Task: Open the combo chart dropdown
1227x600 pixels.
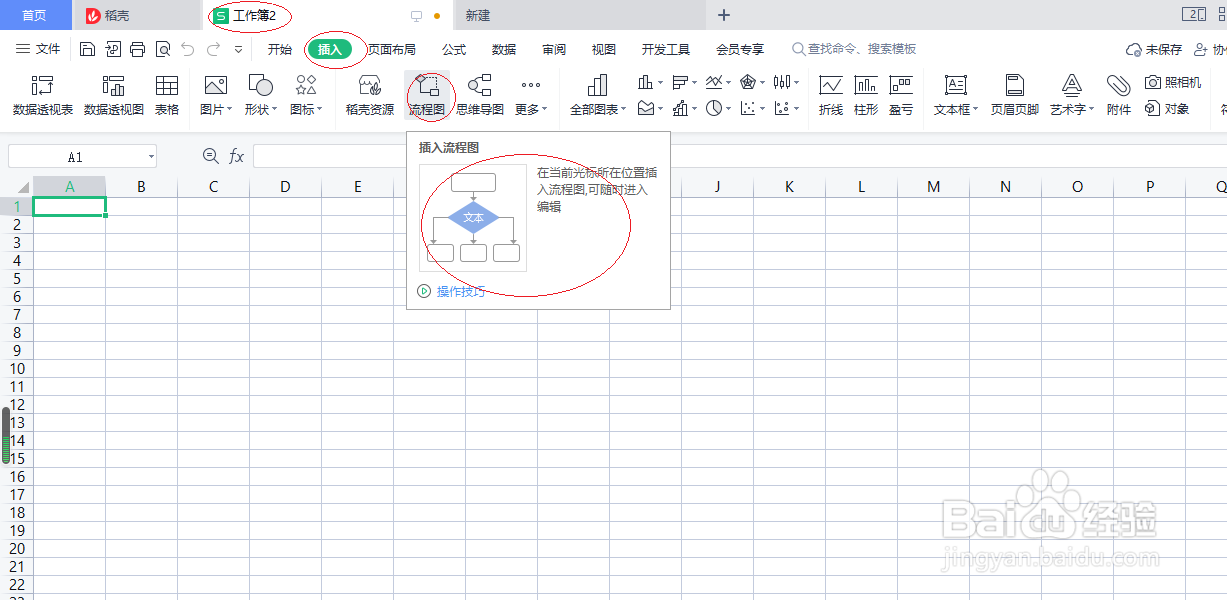Action: pos(684,108)
